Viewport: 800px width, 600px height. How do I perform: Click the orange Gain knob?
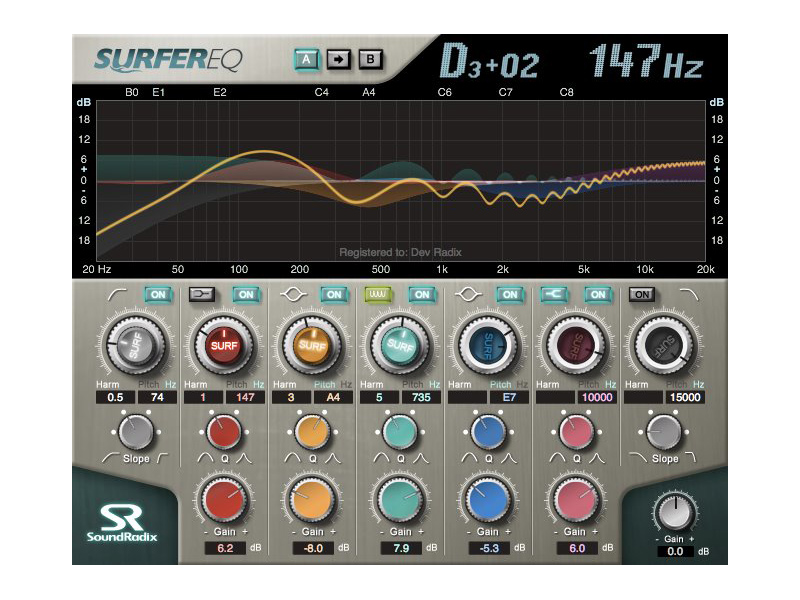click(312, 500)
